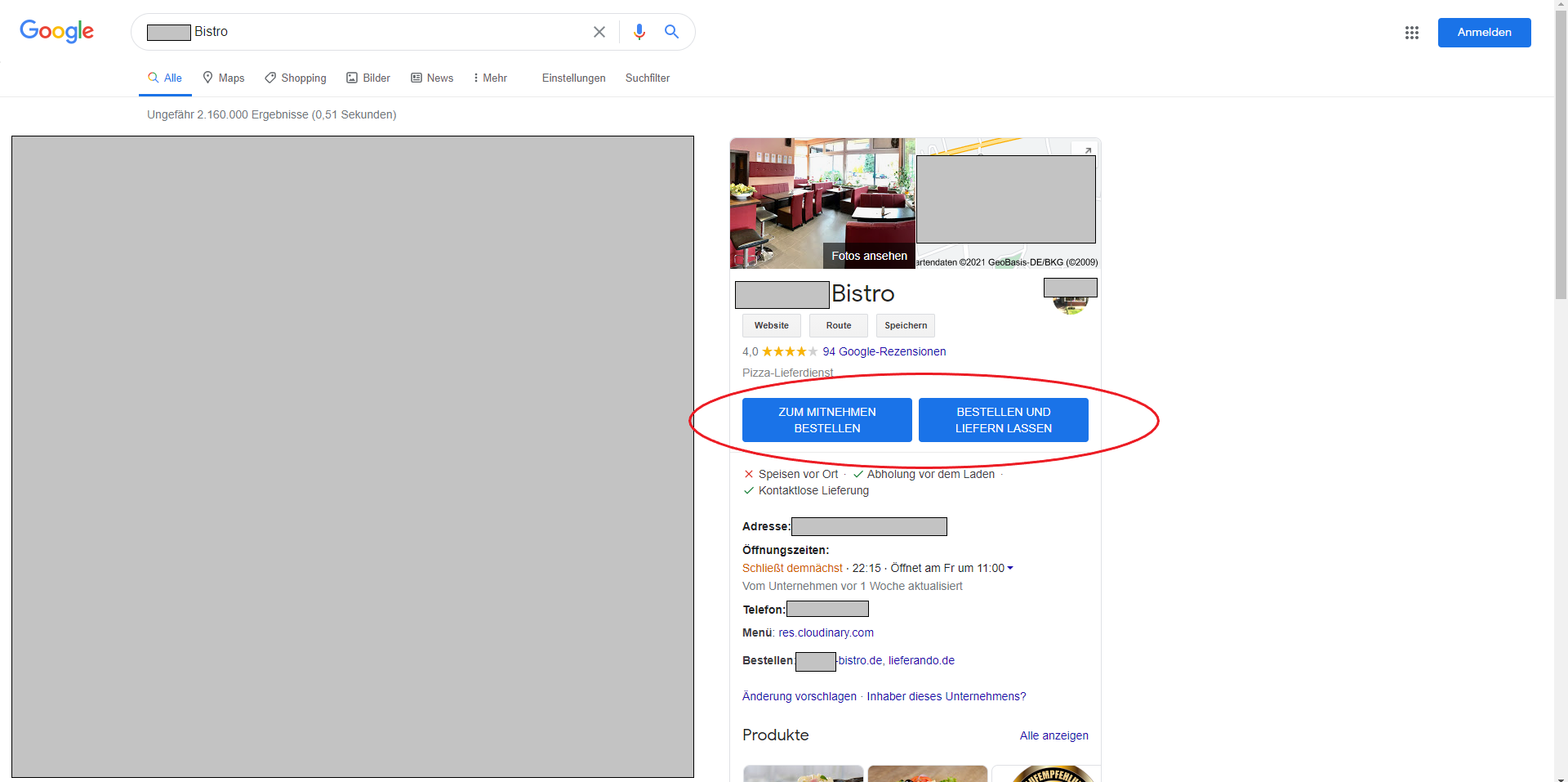The height and width of the screenshot is (782, 1568).
Task: Select the Alle results tab
Action: (165, 78)
